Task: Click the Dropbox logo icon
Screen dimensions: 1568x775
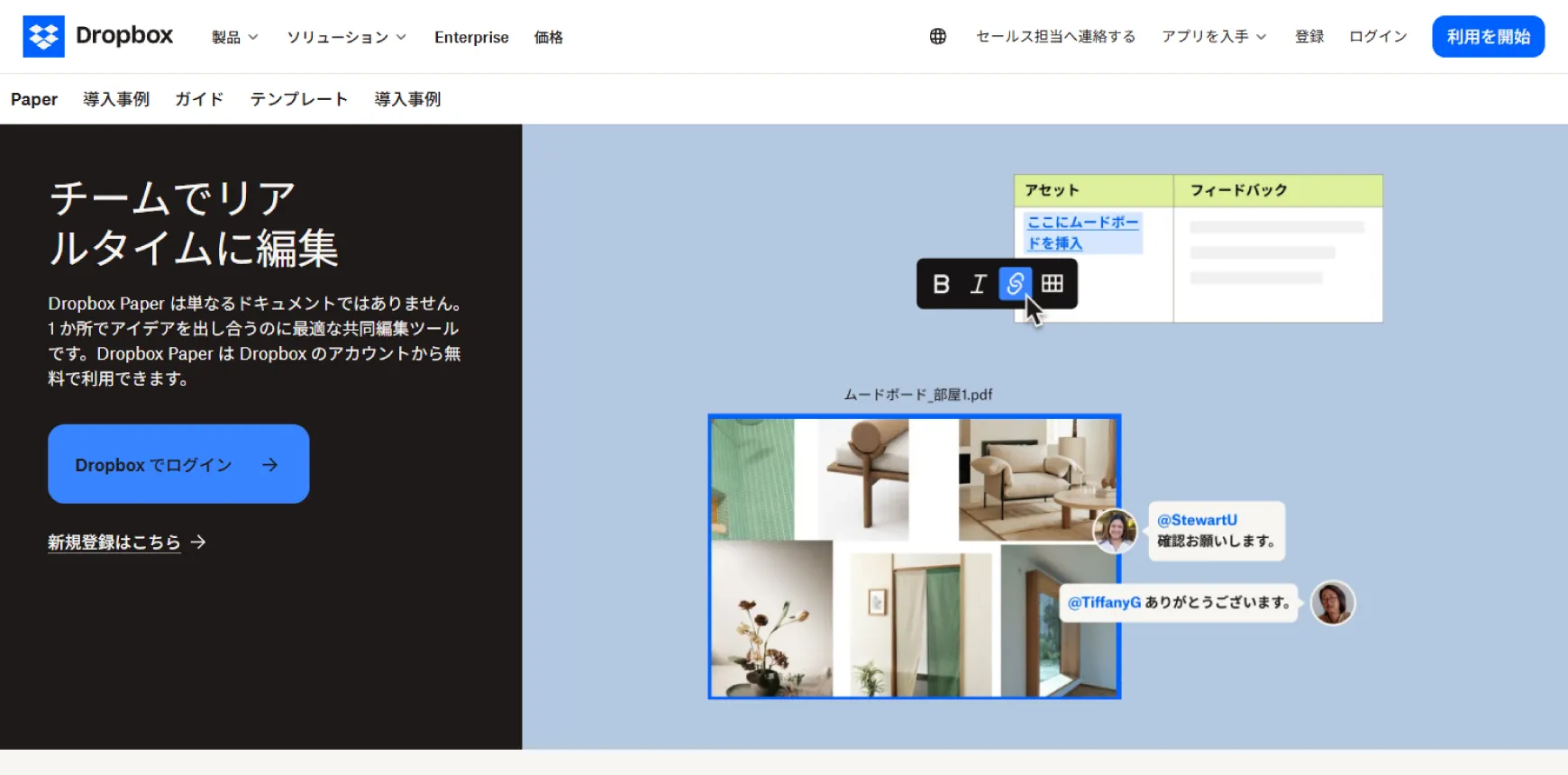Action: pos(43,36)
